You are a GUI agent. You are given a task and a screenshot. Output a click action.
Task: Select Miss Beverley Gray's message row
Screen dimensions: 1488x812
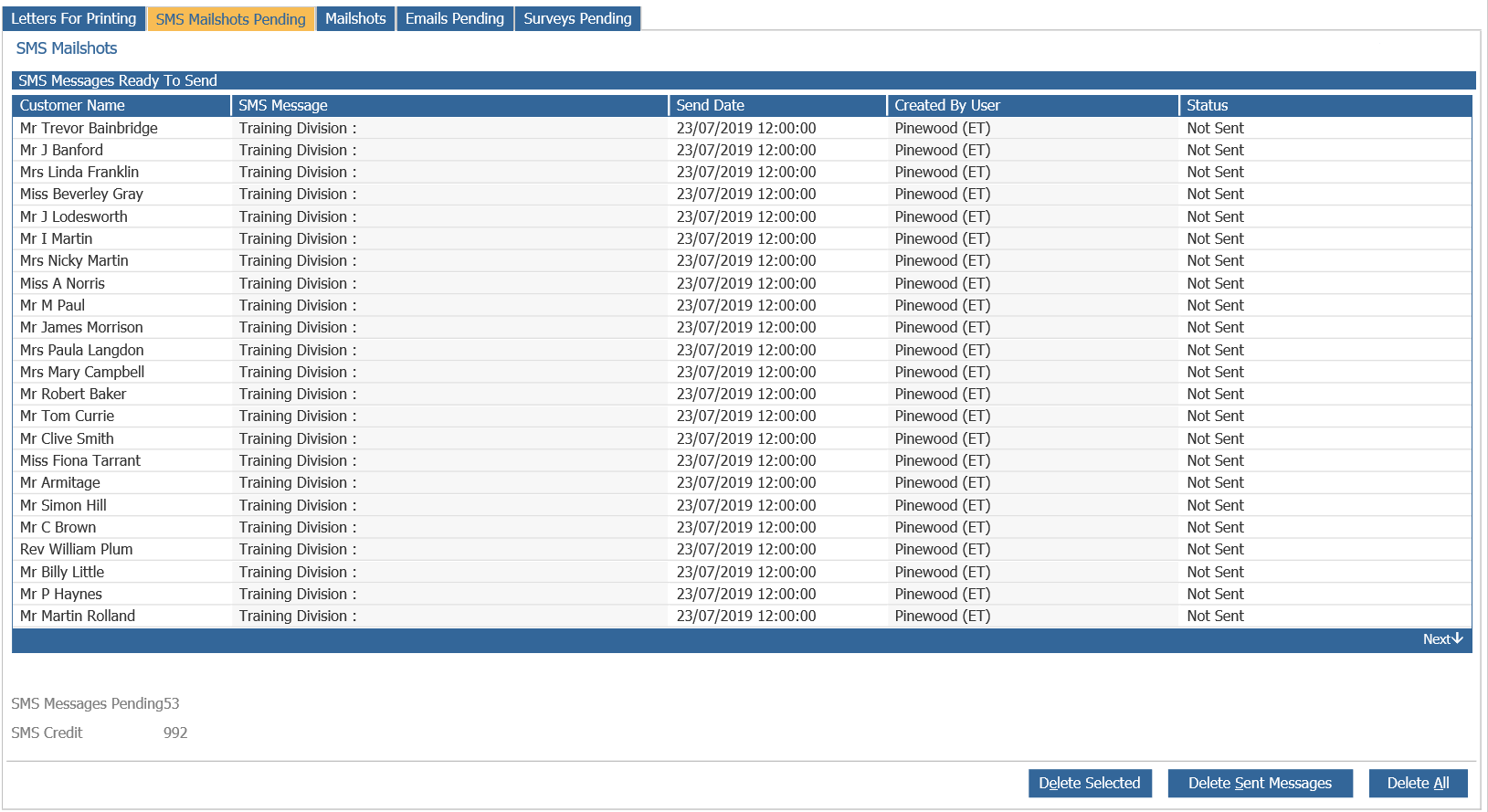(742, 194)
